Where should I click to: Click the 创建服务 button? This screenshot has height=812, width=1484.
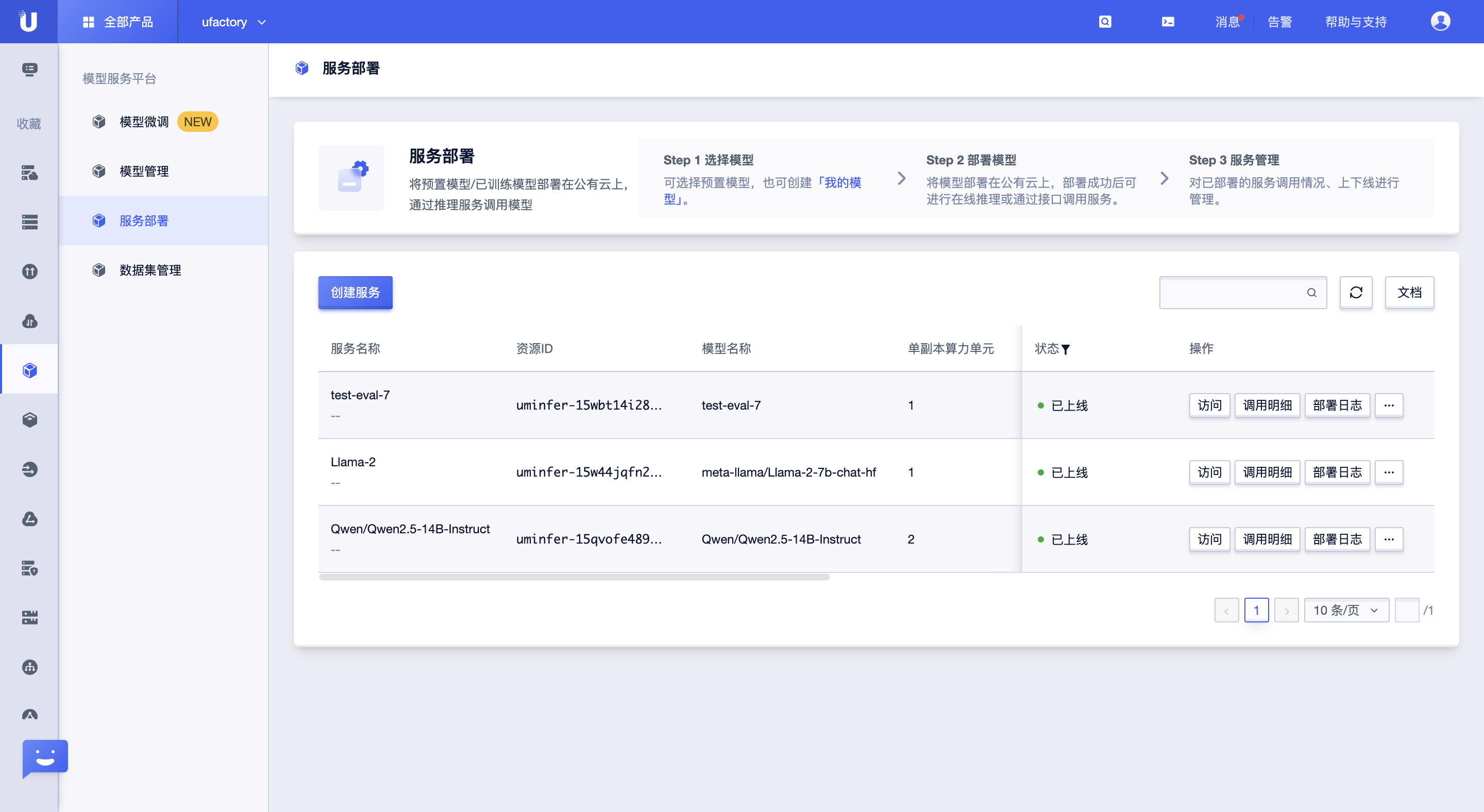click(355, 293)
